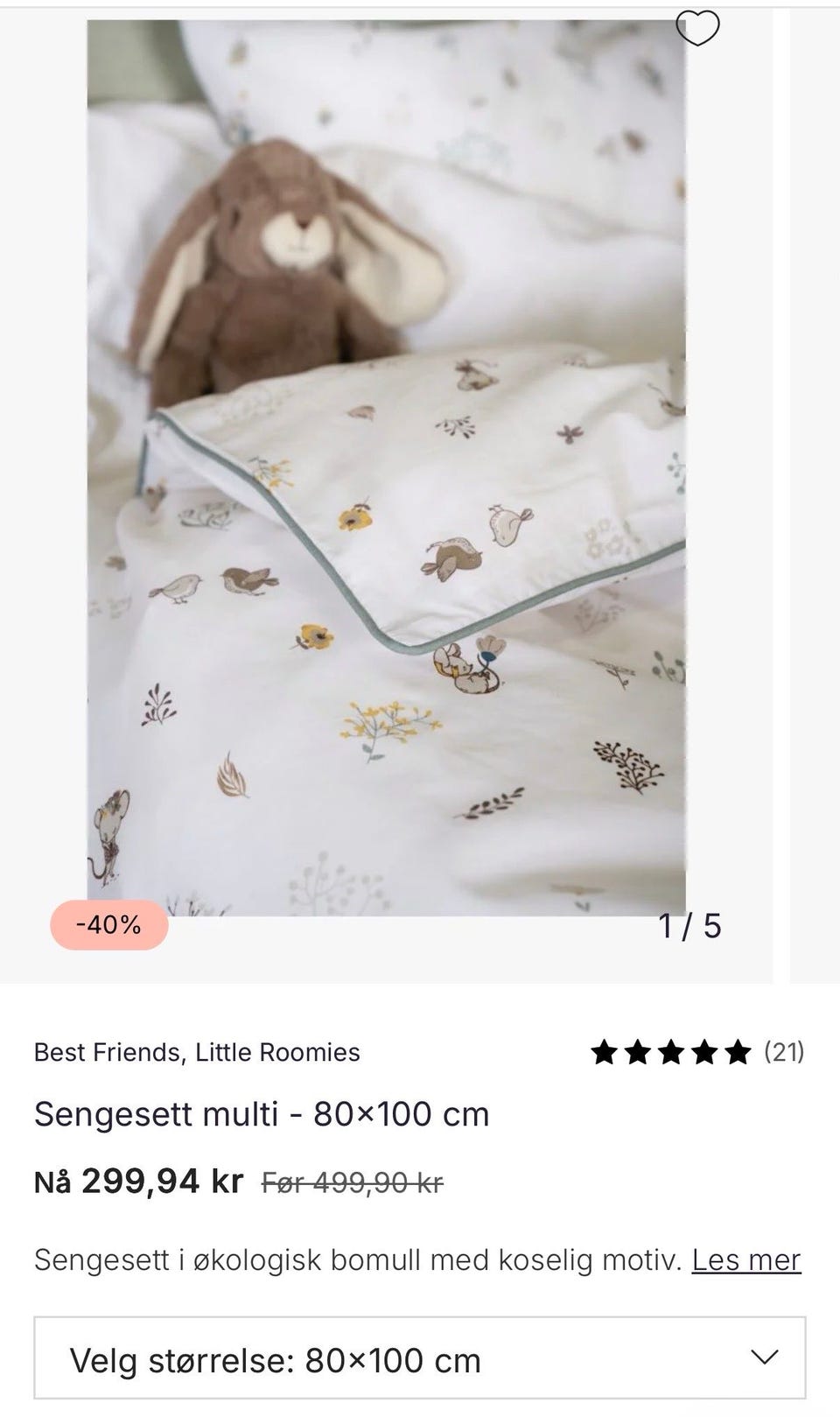
Task: Click the first star in the rating
Action: pos(605,1051)
